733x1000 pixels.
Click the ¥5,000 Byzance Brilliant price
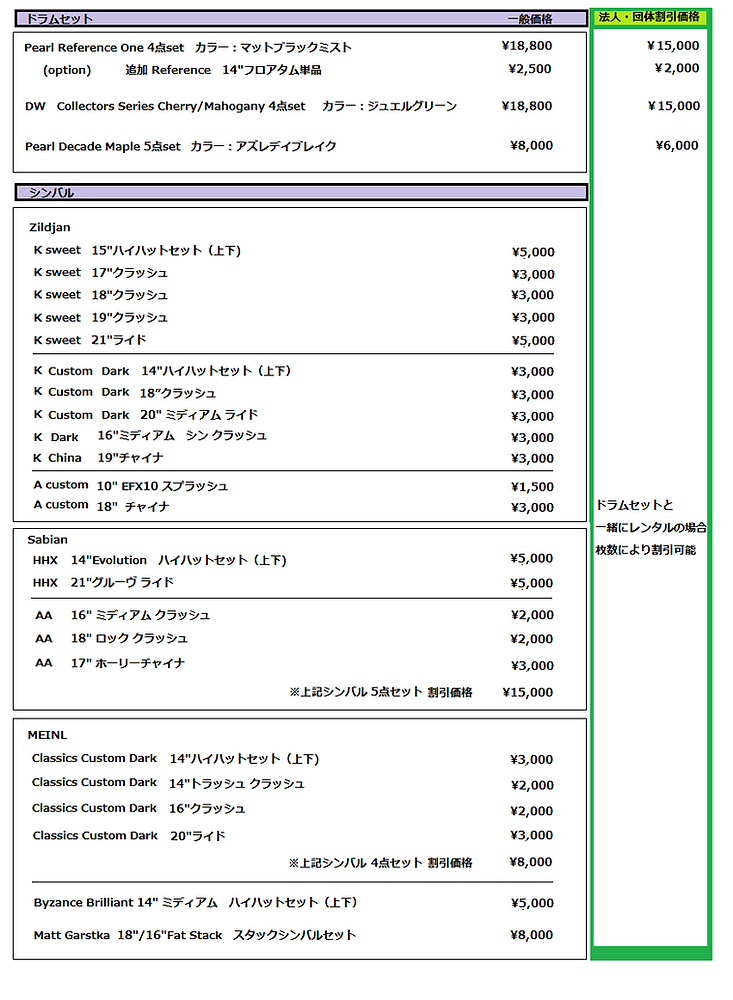coord(532,902)
